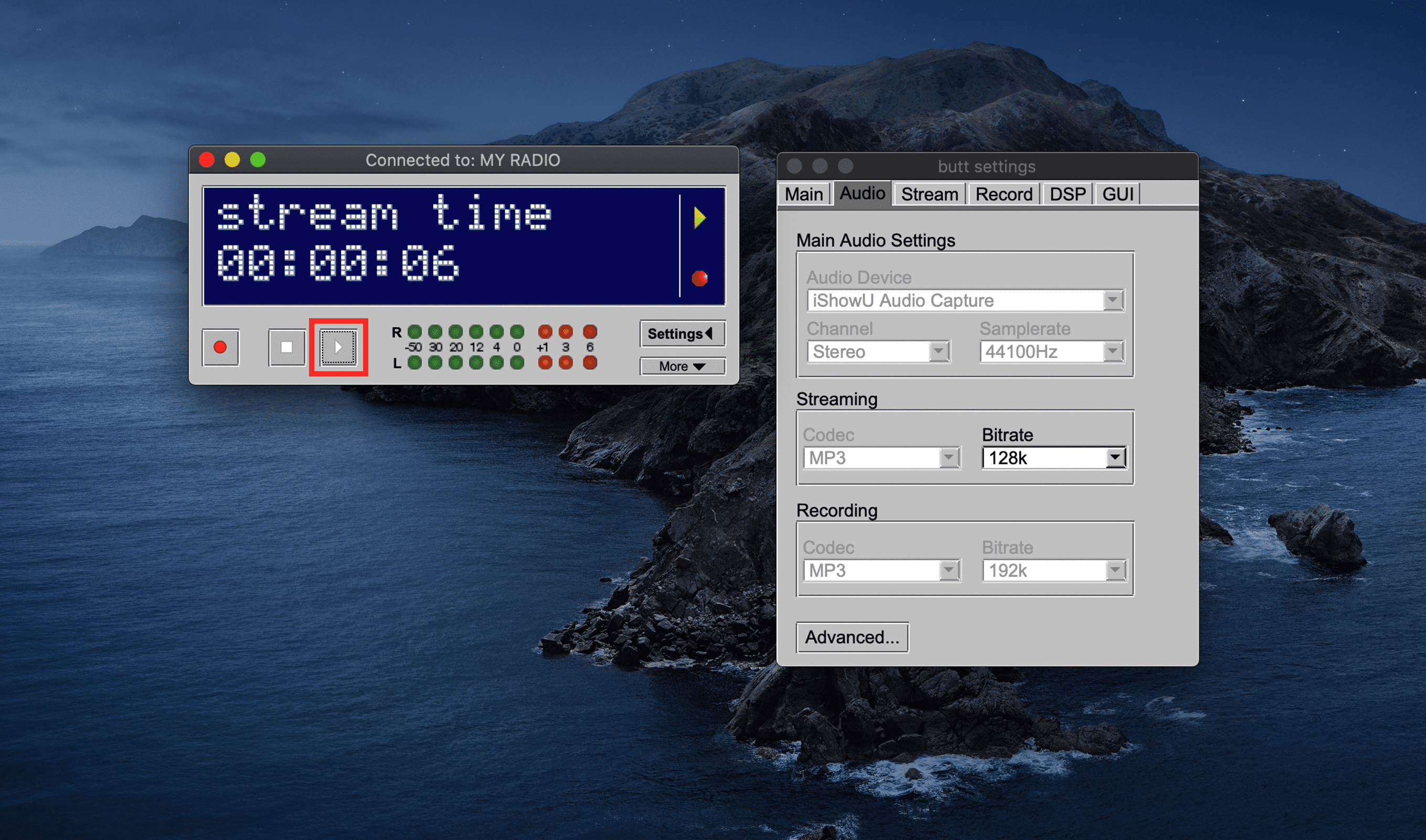
Task: Click the red recording status indicator dot
Action: pyautogui.click(x=700, y=278)
